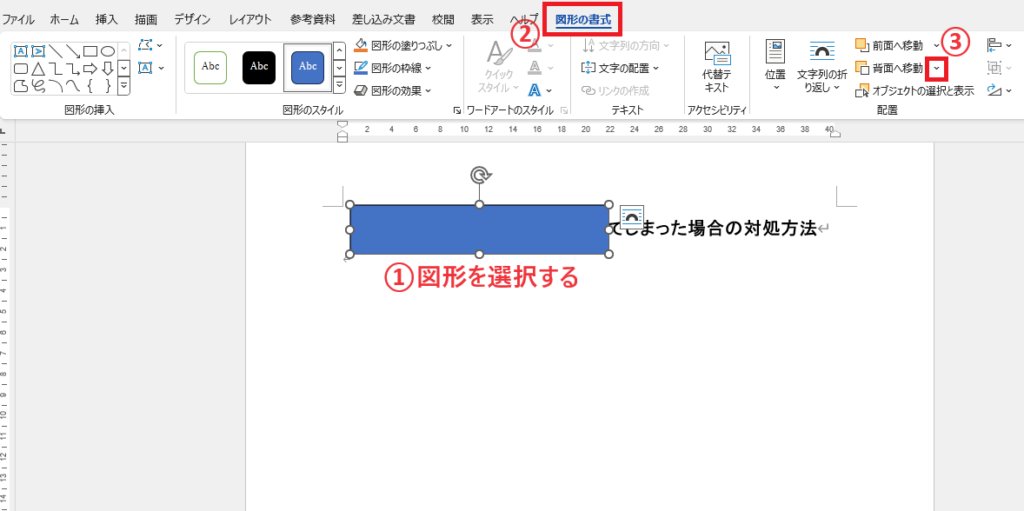The width and height of the screenshot is (1024, 511).
Task: Switch to the レイアウト tab
Action: click(x=250, y=19)
